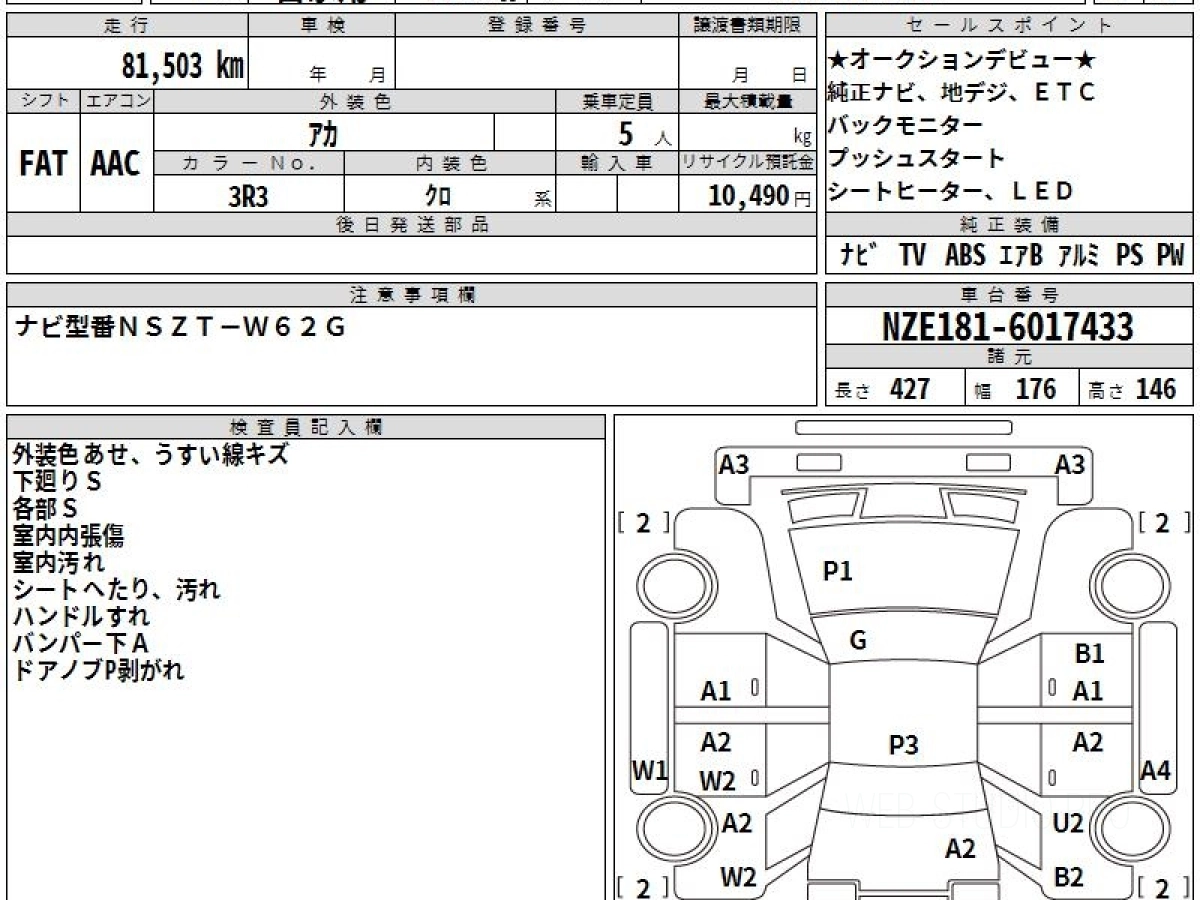Click the P3 mark on the roof
This screenshot has height=900, width=1200.
pos(903,744)
